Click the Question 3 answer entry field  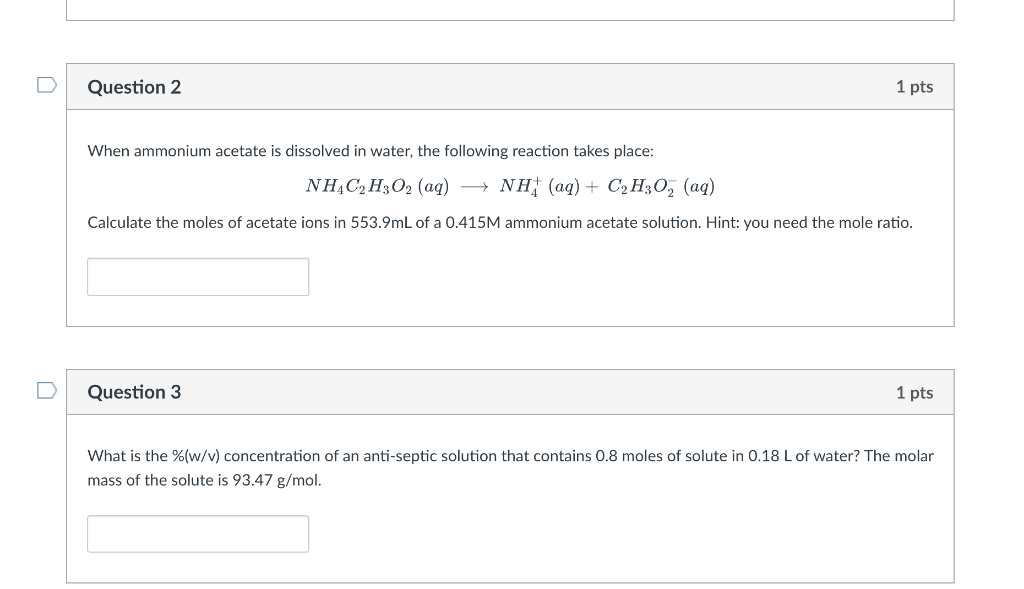tap(198, 534)
